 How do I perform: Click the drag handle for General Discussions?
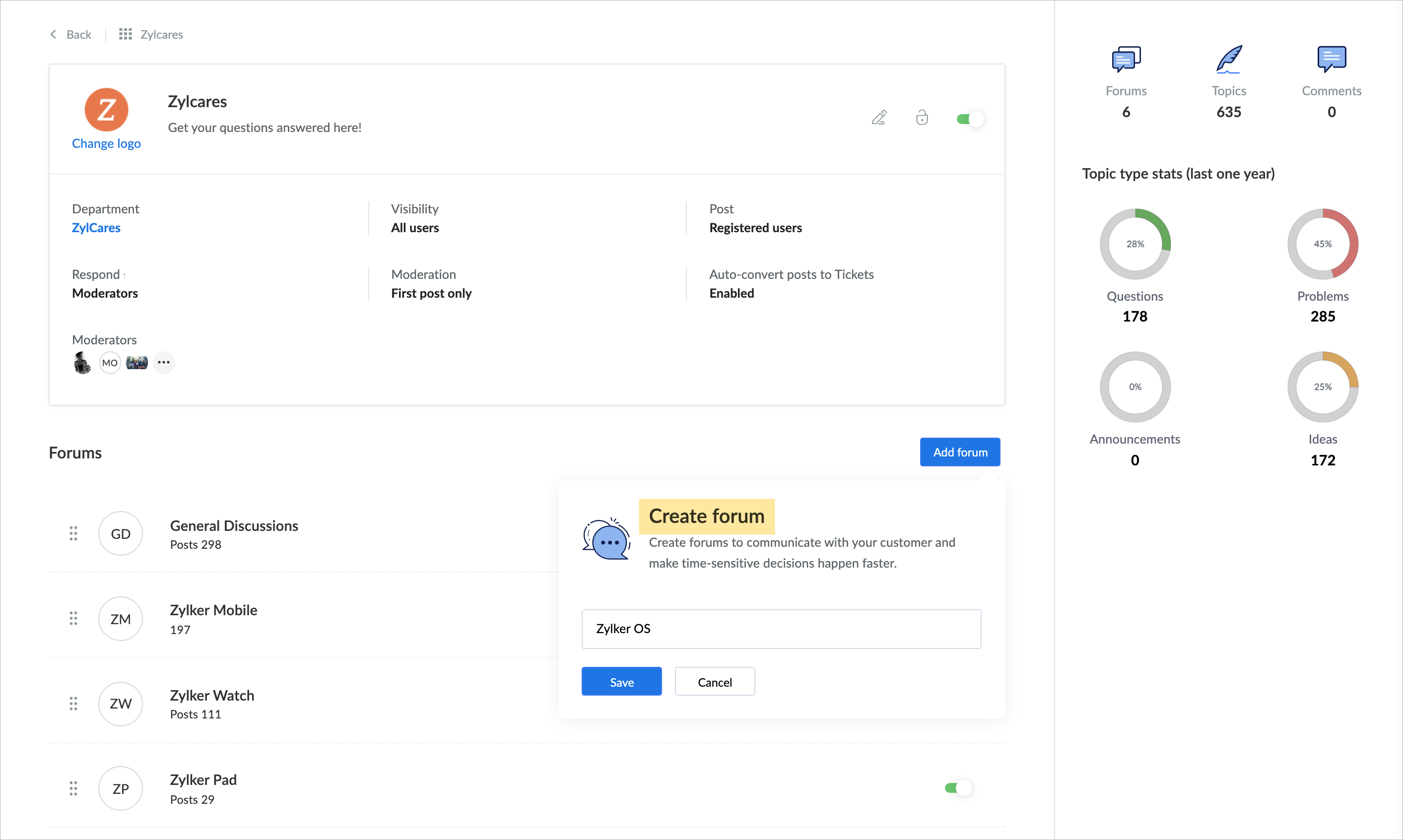(73, 533)
